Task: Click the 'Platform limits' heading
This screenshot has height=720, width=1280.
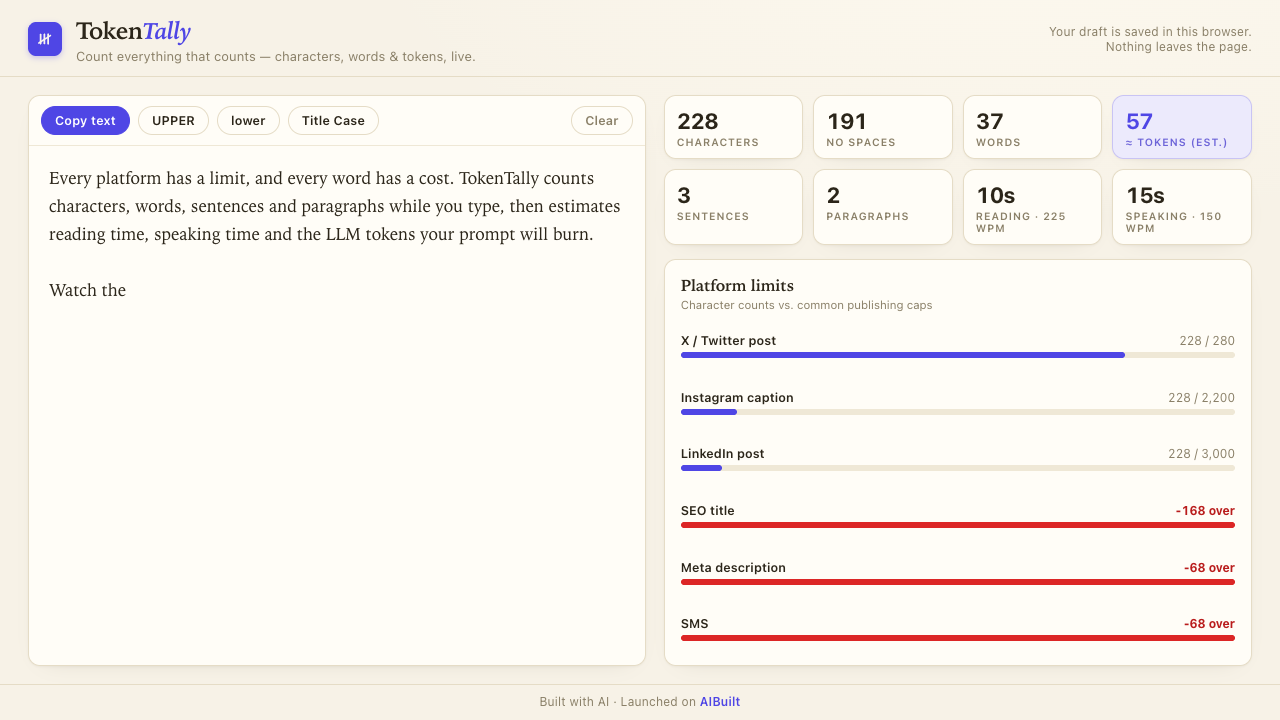Action: pyautogui.click(x=737, y=286)
